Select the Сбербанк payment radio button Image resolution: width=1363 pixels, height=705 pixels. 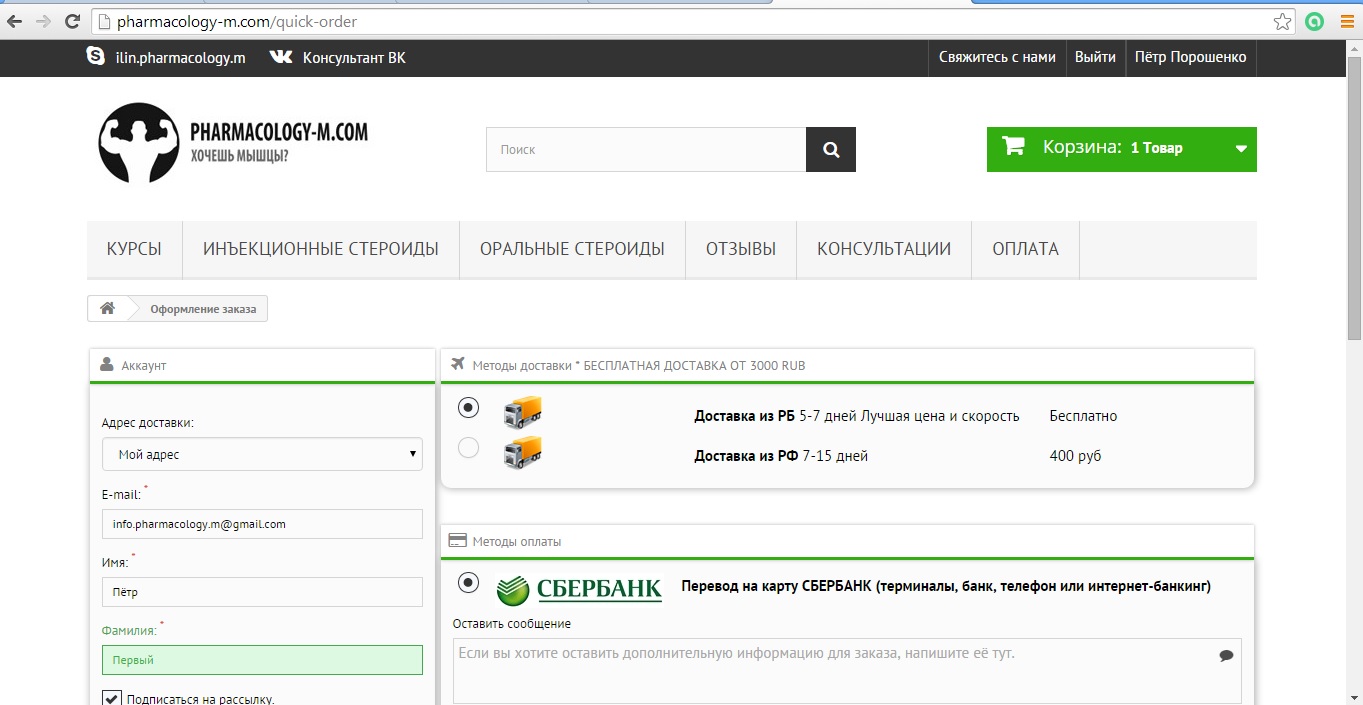[468, 582]
